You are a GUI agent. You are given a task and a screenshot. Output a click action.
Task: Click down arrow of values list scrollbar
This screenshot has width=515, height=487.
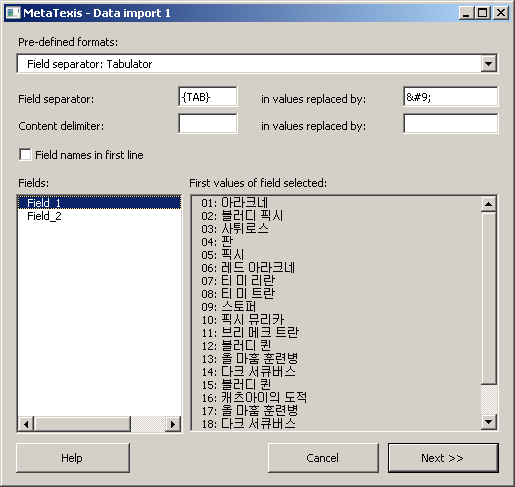(x=489, y=422)
